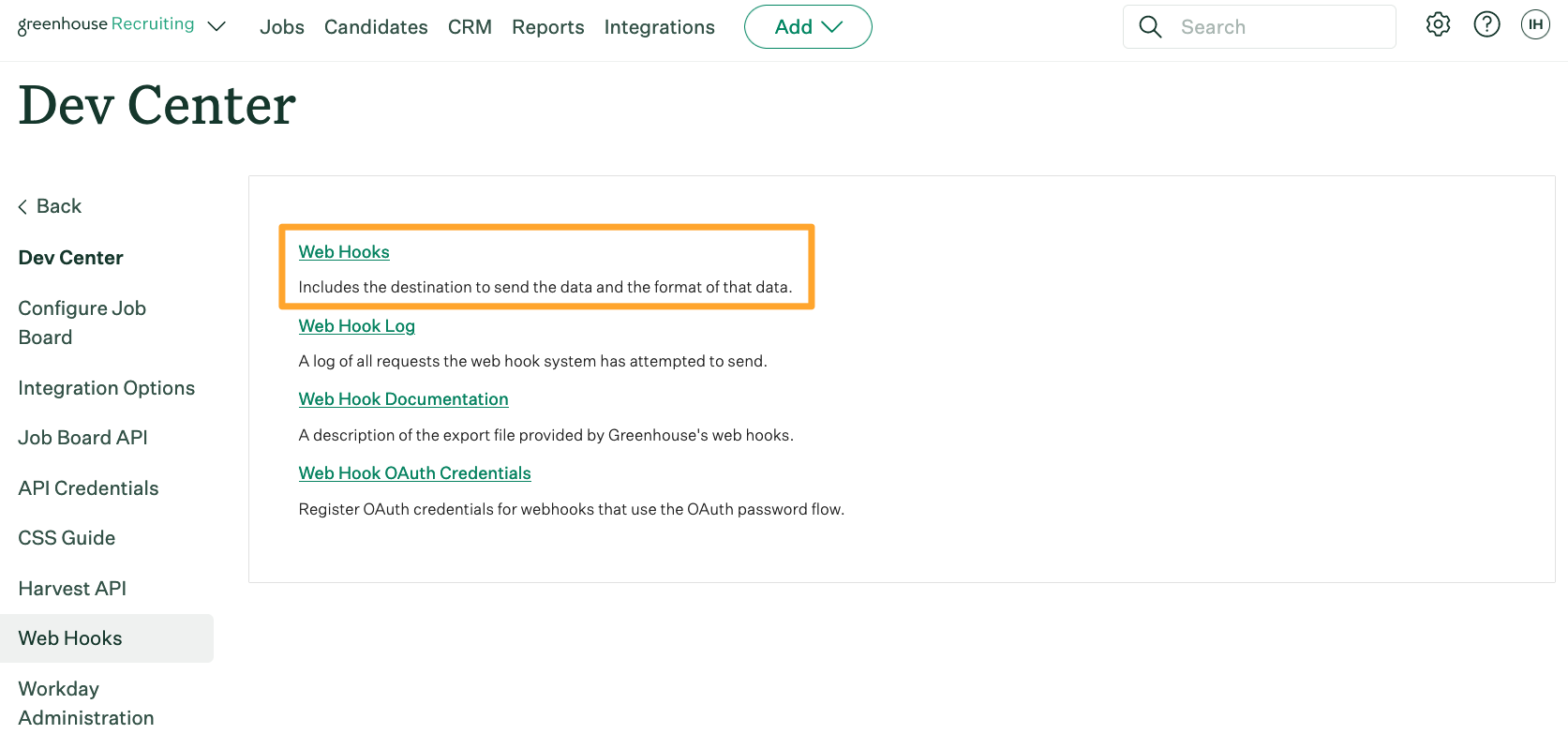Open the Integrations navigation item
The image size is (1568, 734).
[x=660, y=27]
